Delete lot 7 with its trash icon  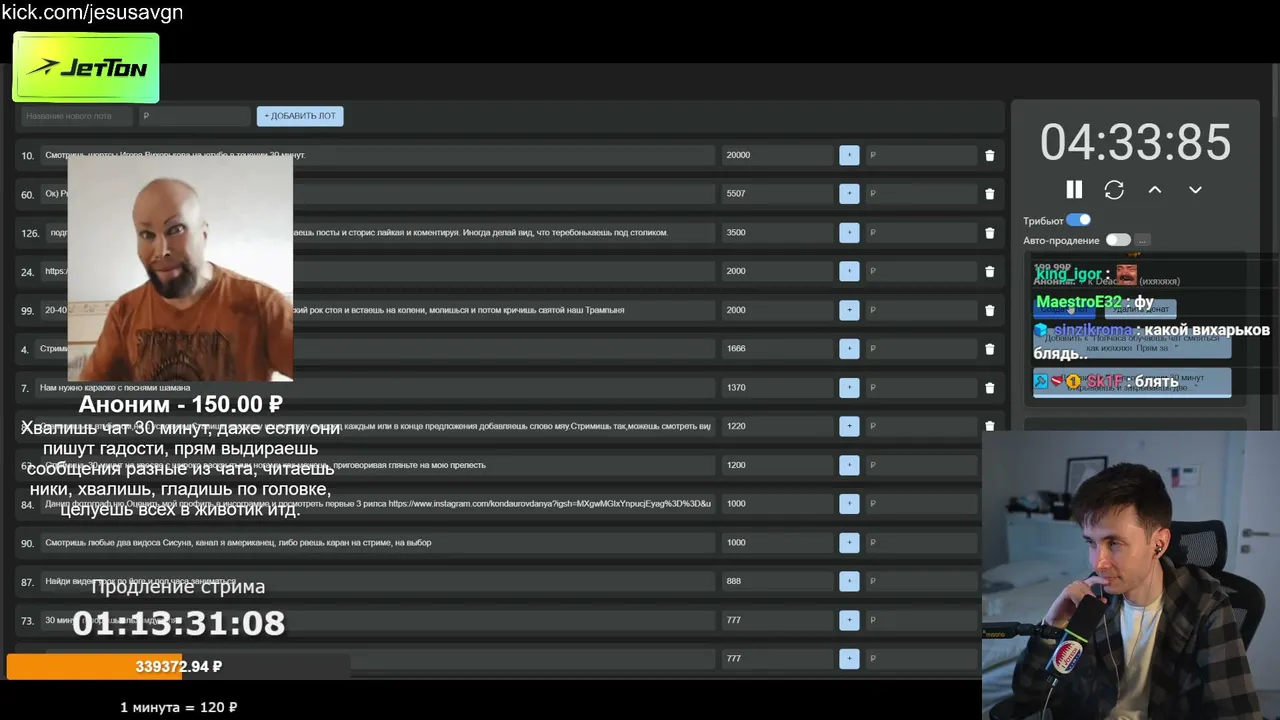(x=990, y=387)
